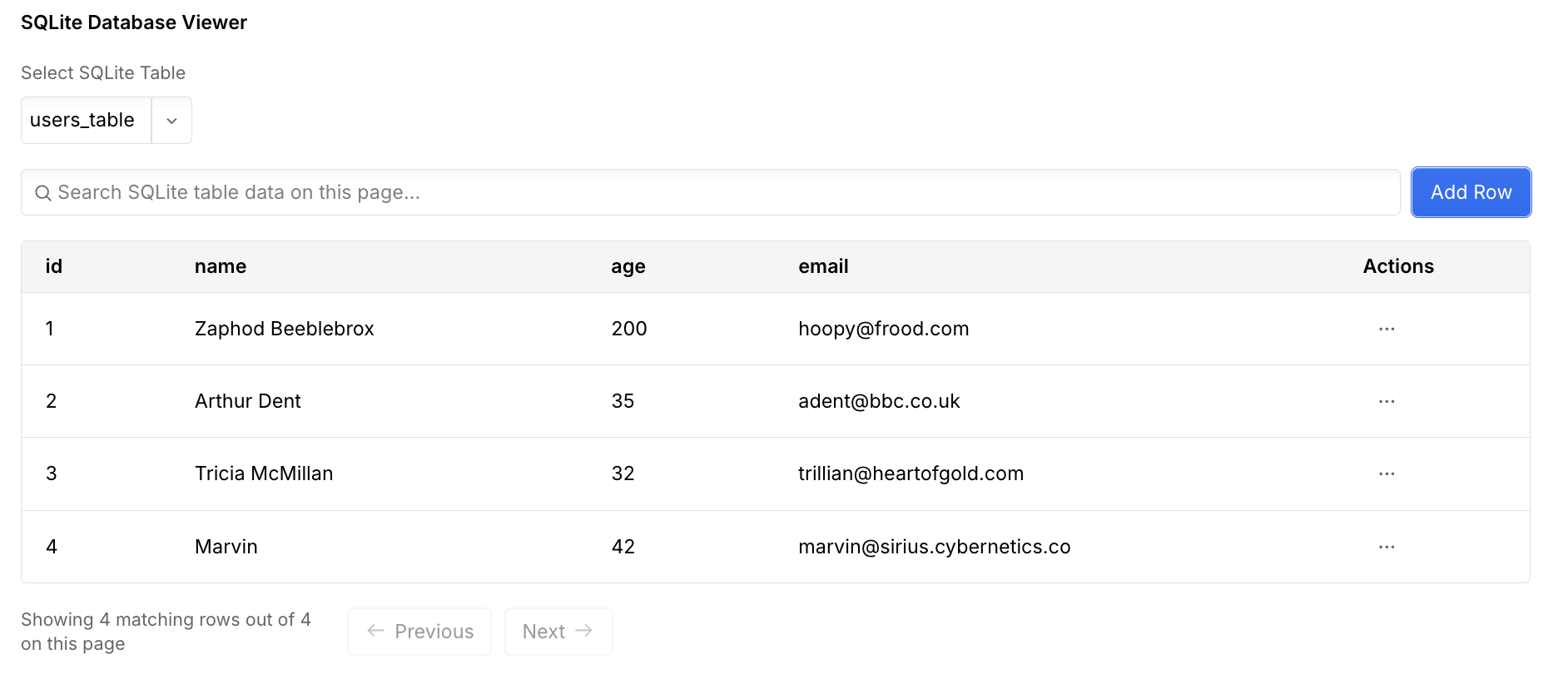
Task: Open the actions menu for Marvin
Action: tap(1386, 547)
